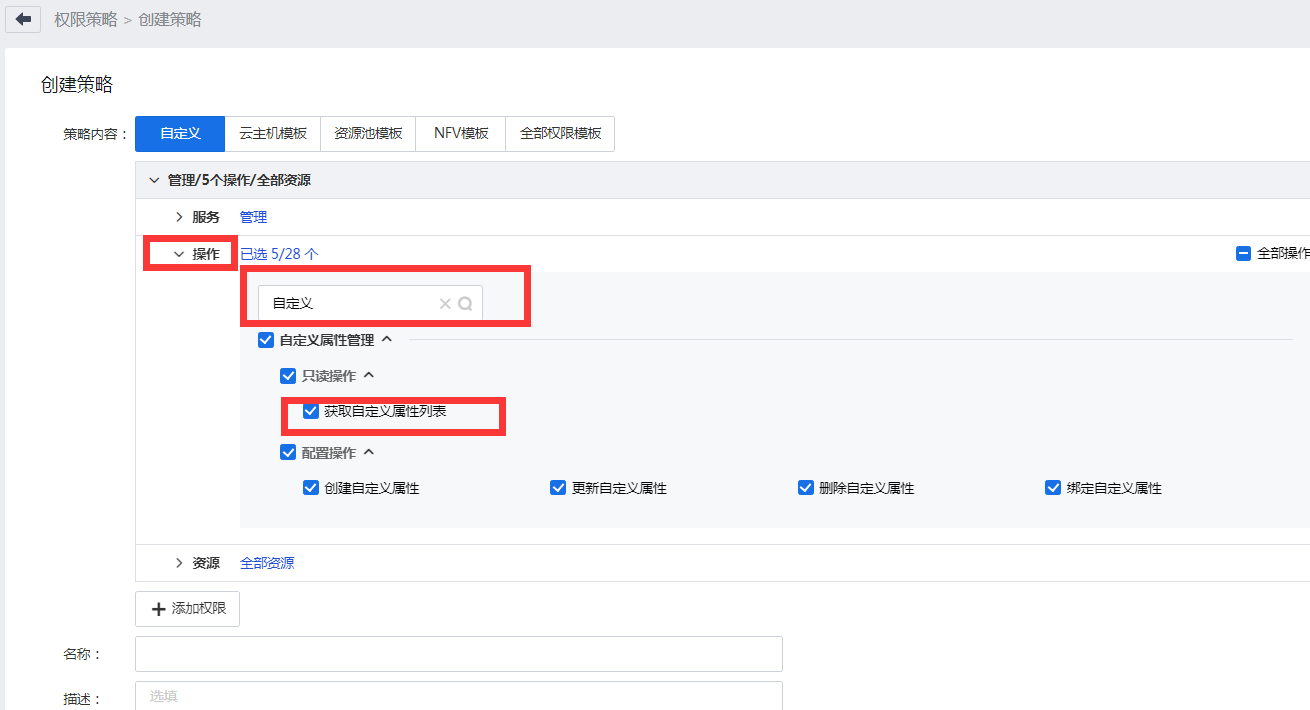This screenshot has width=1310, height=710.
Task: Collapse the 只读操作 section caret
Action: click(x=368, y=376)
